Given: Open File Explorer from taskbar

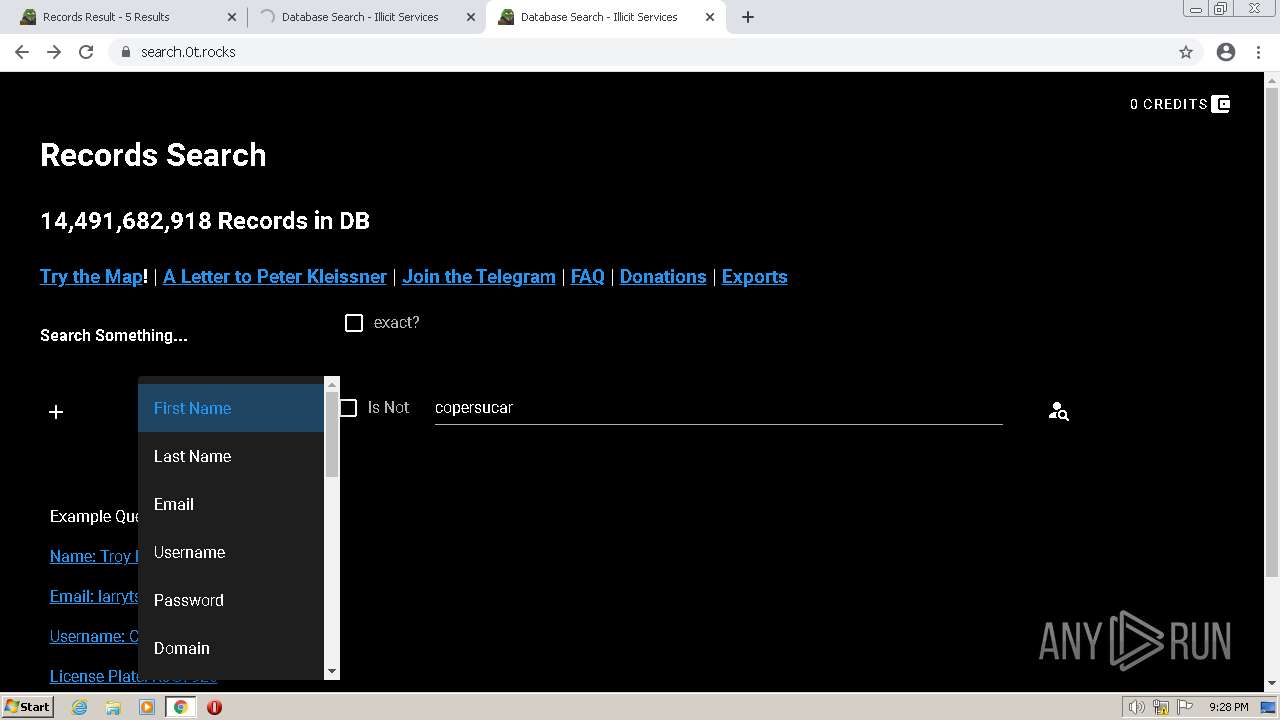Looking at the screenshot, I should [x=113, y=707].
